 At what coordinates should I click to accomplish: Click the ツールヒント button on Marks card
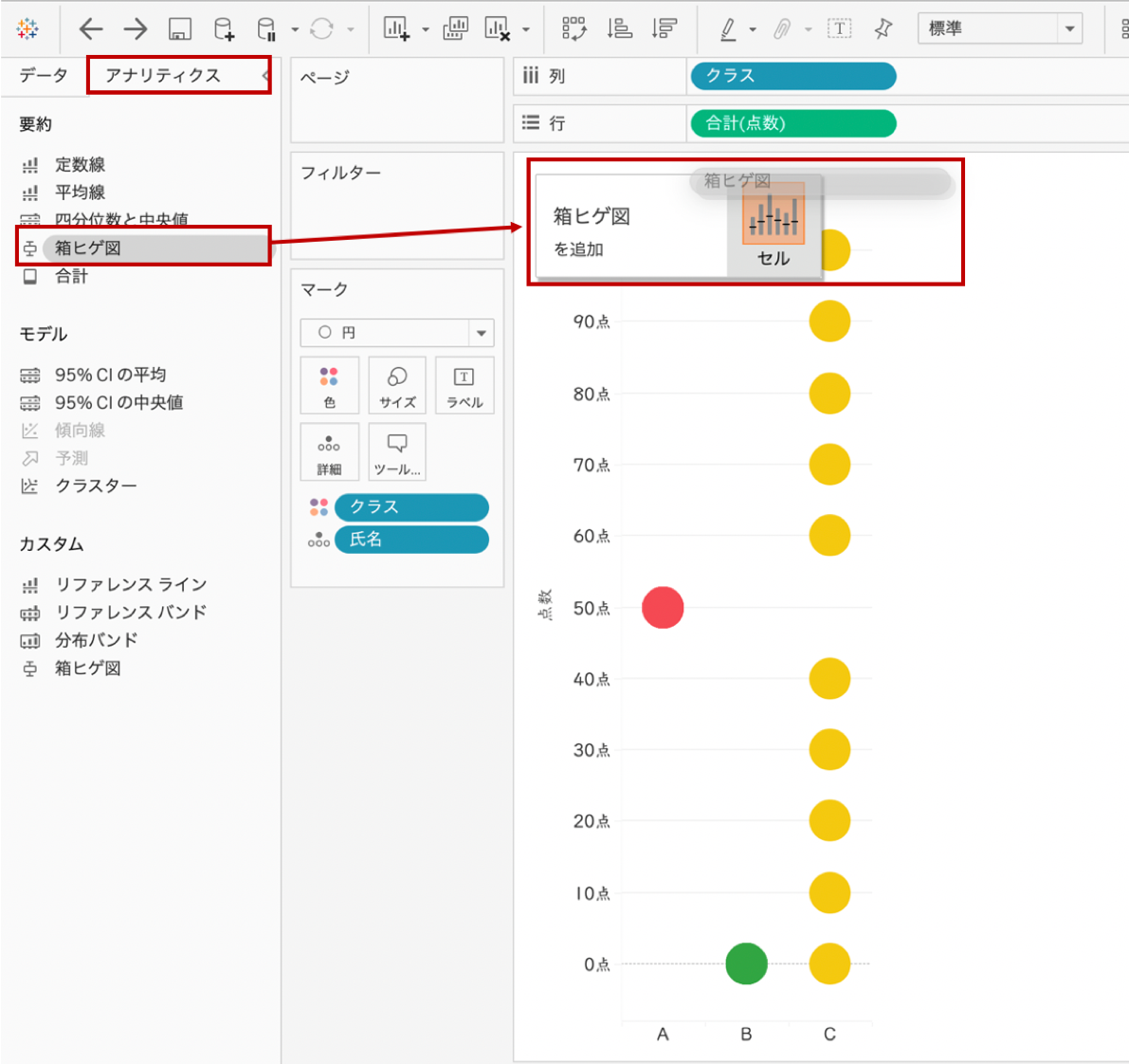click(x=397, y=451)
